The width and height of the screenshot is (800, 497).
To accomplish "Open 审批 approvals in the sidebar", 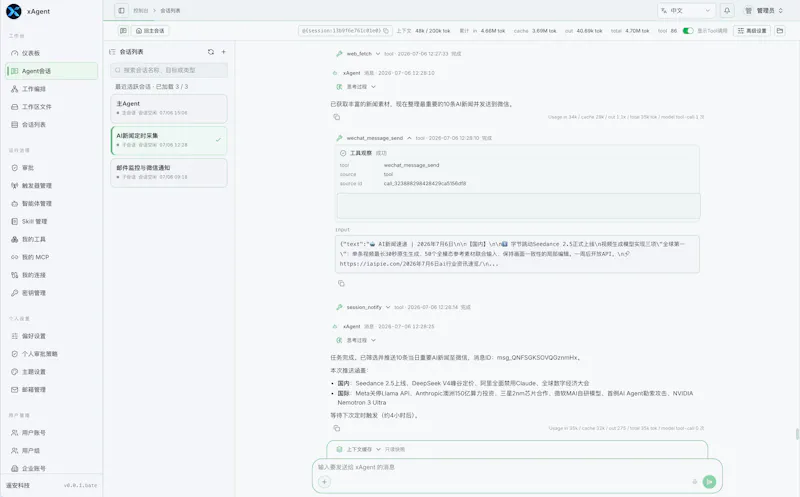I will pyautogui.click(x=52, y=168).
